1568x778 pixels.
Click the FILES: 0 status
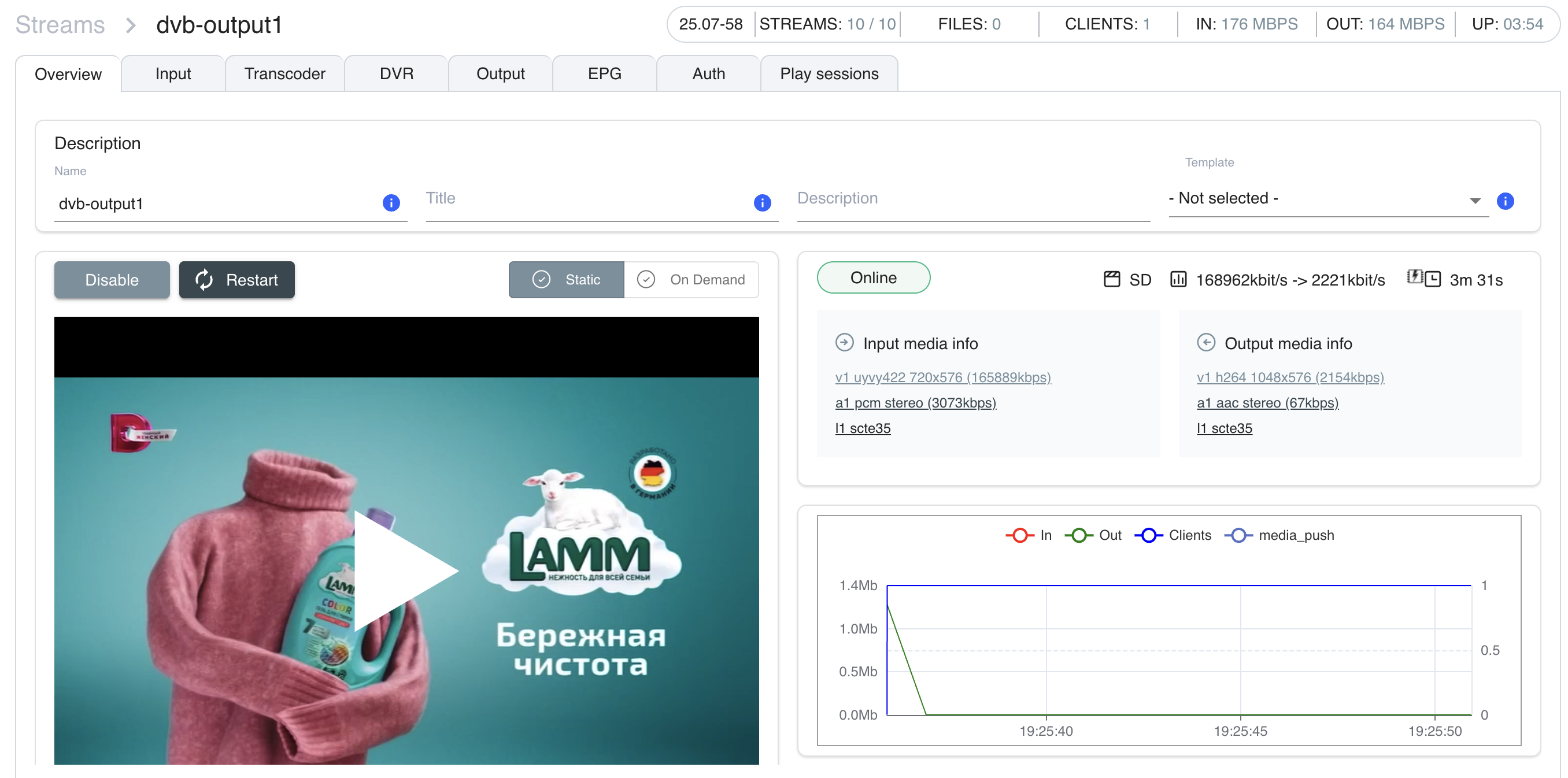(969, 24)
